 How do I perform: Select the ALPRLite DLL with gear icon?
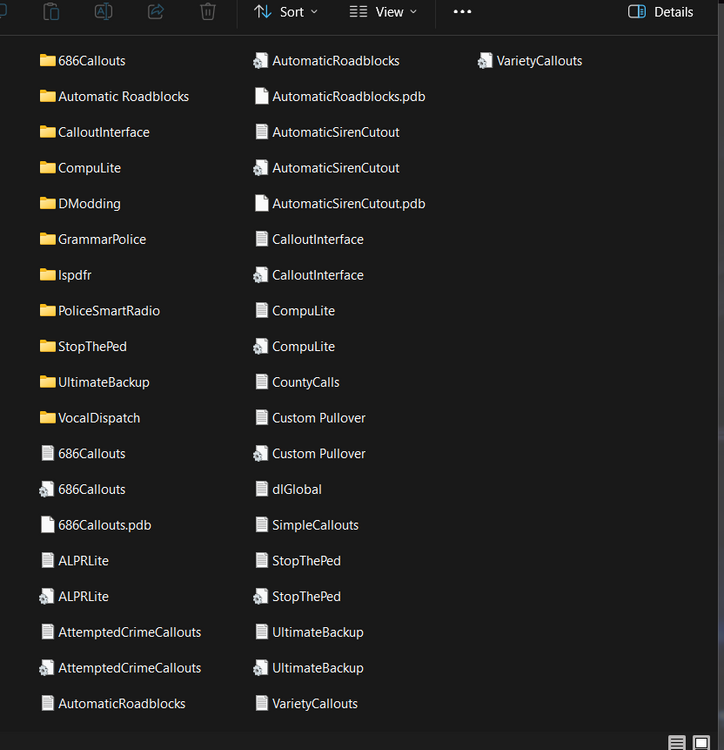pyautogui.click(x=74, y=596)
